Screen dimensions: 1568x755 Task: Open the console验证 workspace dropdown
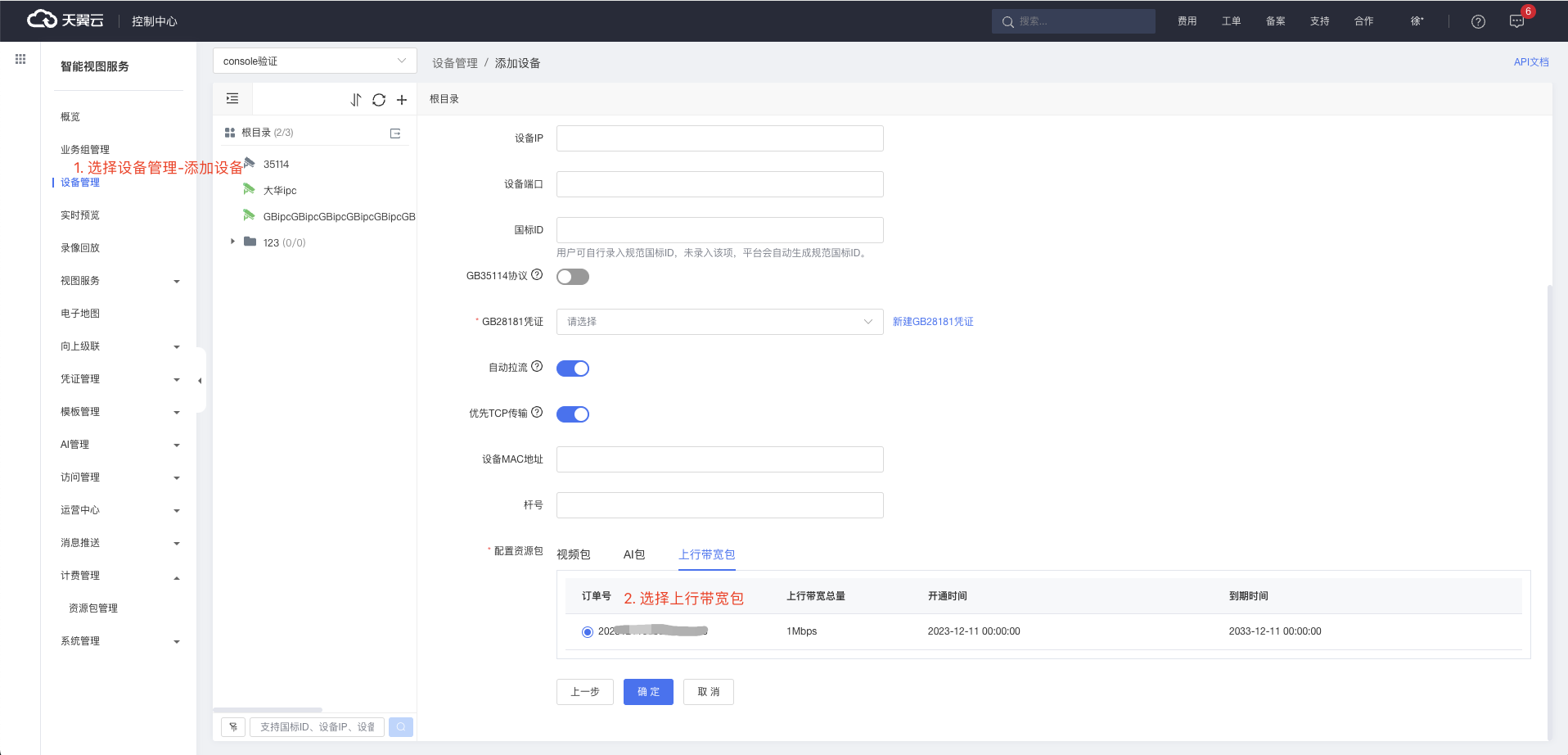tap(314, 61)
